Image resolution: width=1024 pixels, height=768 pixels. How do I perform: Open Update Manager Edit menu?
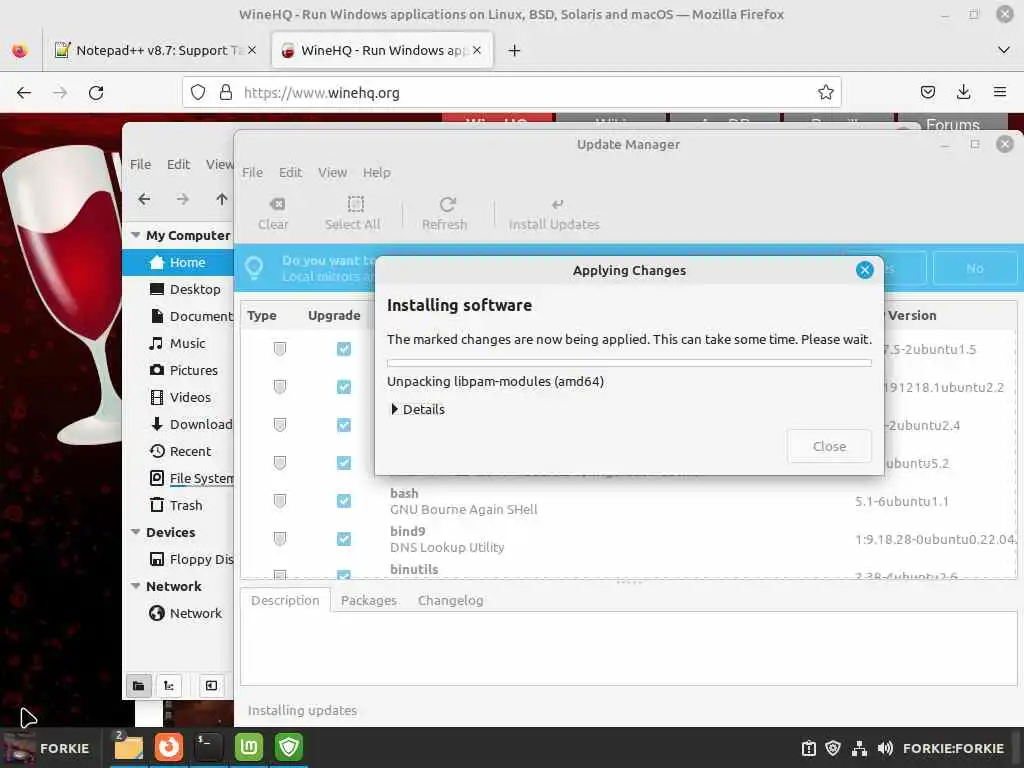291,172
